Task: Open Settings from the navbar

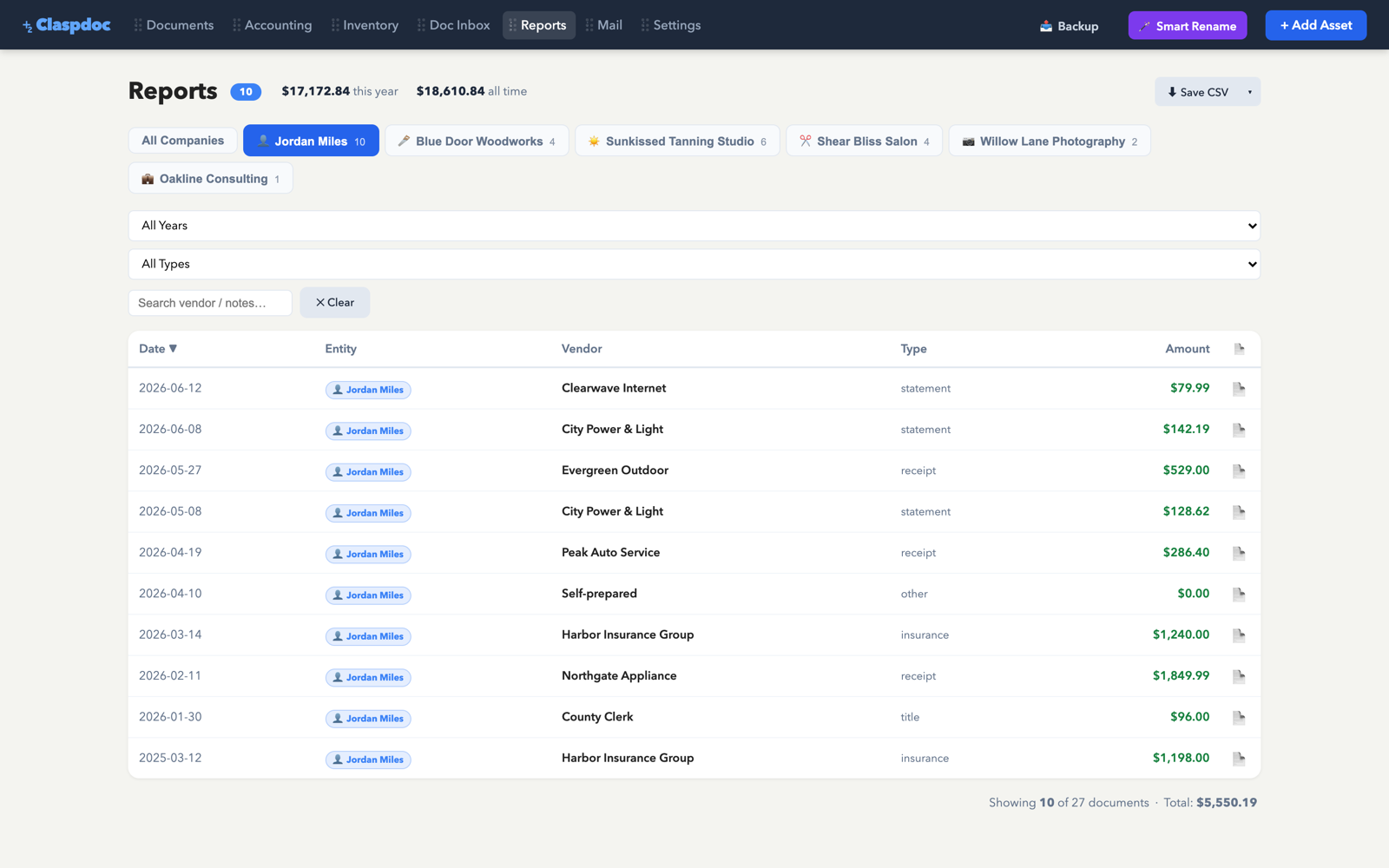Action: [671, 25]
